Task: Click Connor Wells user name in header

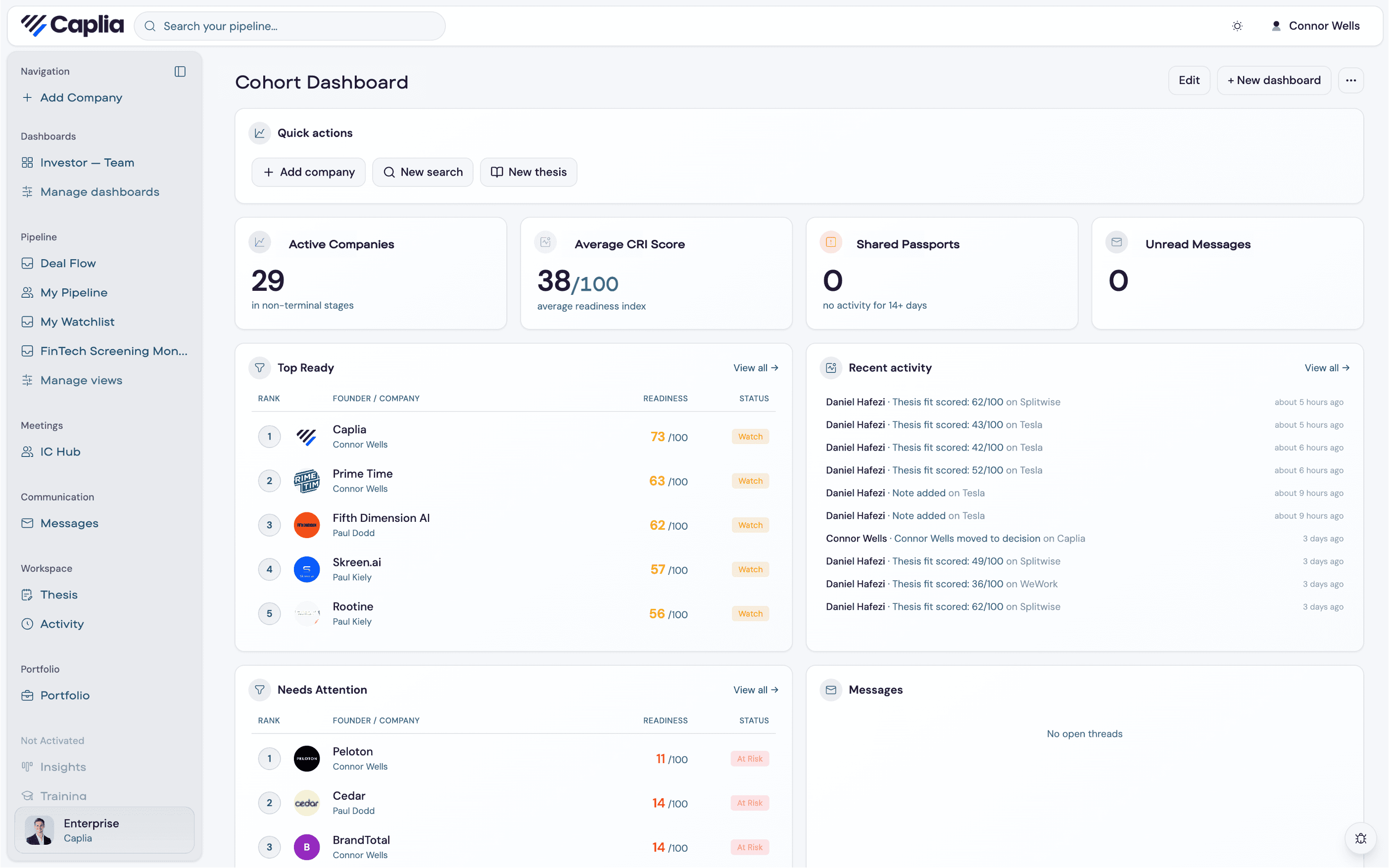Action: click(x=1324, y=26)
